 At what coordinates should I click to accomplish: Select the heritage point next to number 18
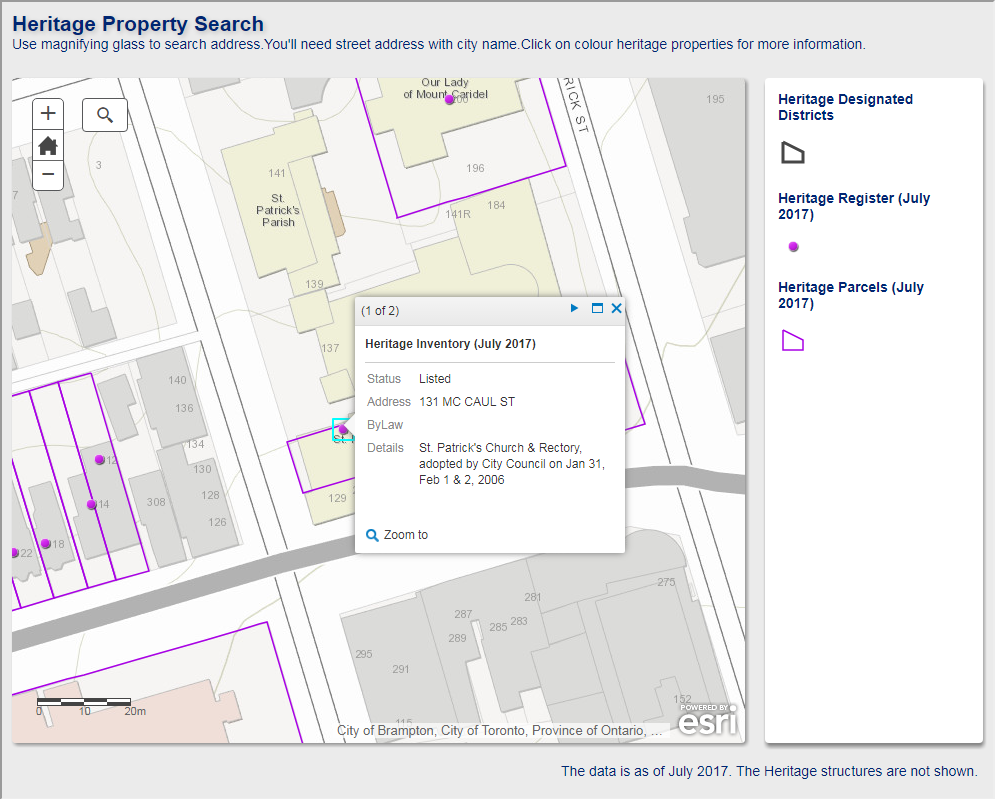coord(46,544)
